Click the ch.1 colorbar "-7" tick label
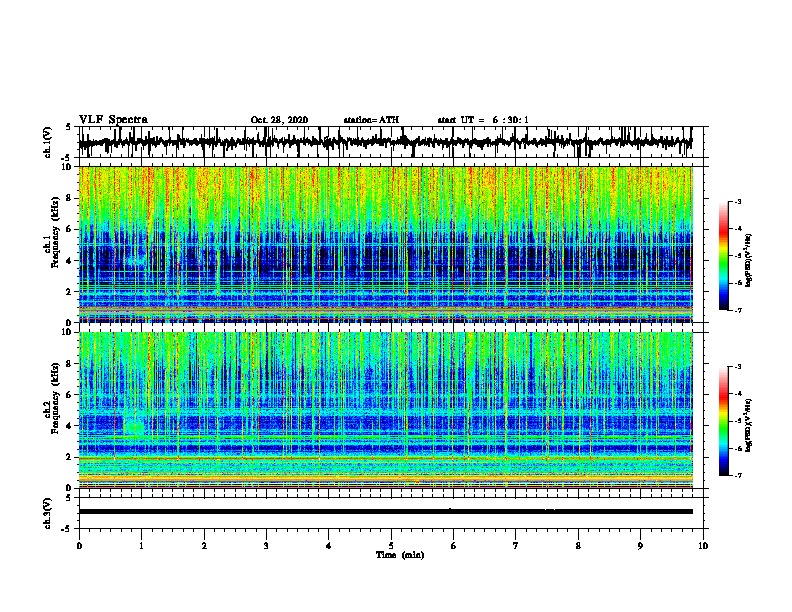This screenshot has height=612, width=792. point(738,310)
